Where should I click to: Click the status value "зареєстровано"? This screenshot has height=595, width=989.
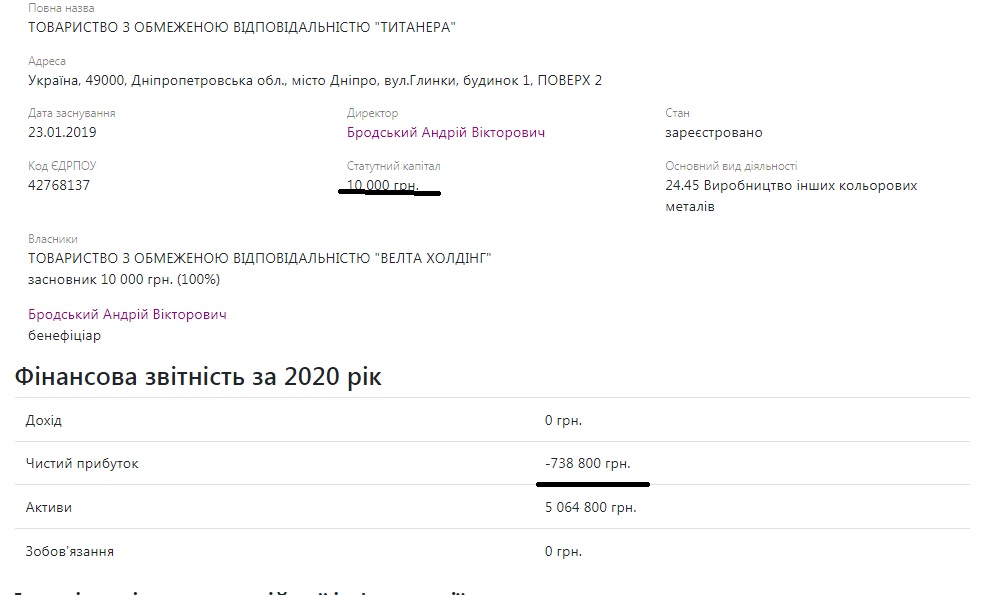pos(713,133)
